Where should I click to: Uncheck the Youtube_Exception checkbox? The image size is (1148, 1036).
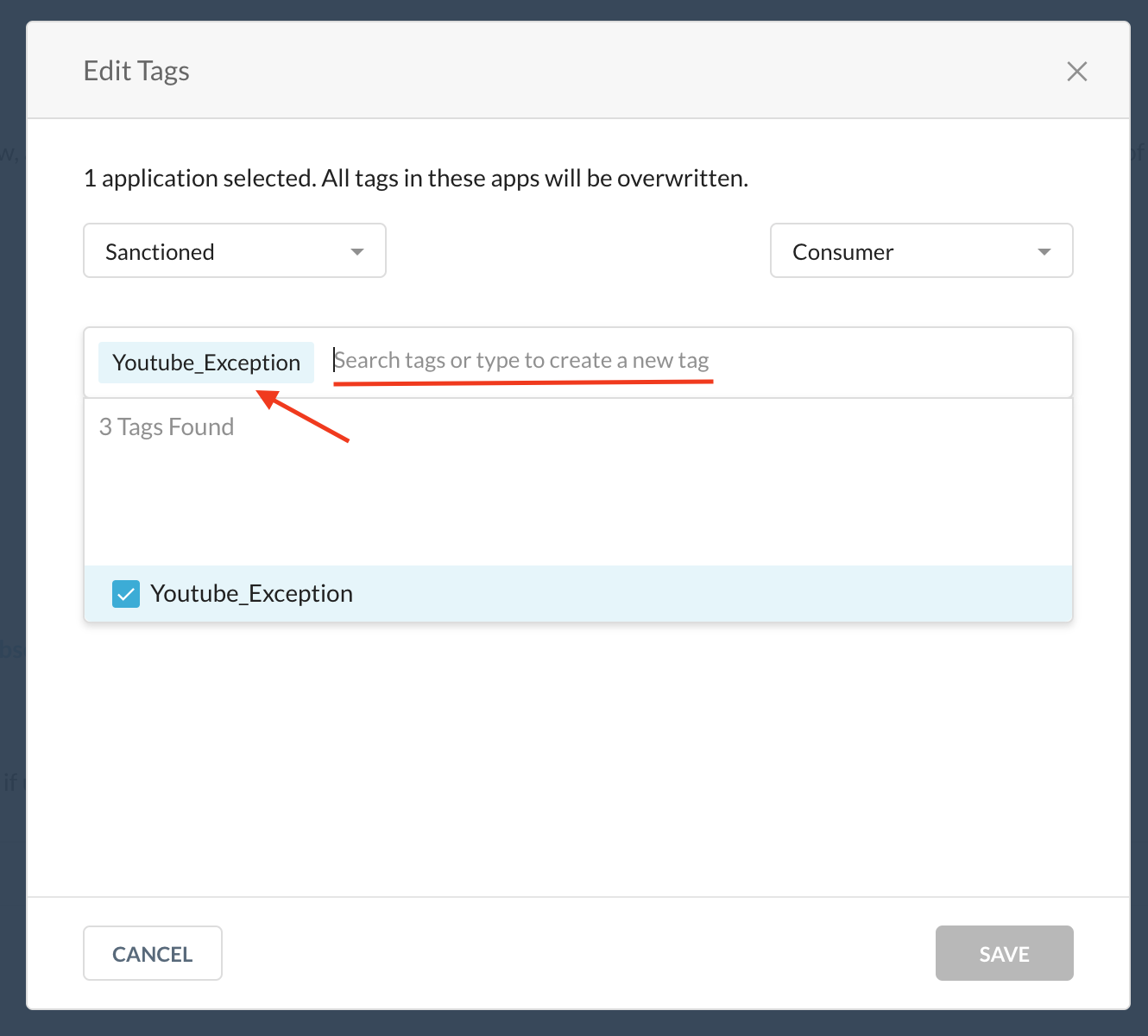click(x=126, y=594)
